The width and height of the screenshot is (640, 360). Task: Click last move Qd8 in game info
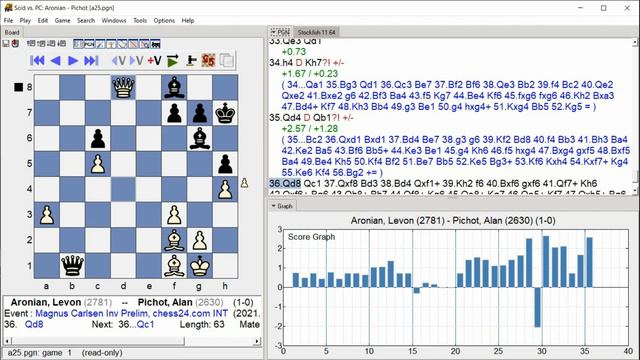(x=34, y=324)
